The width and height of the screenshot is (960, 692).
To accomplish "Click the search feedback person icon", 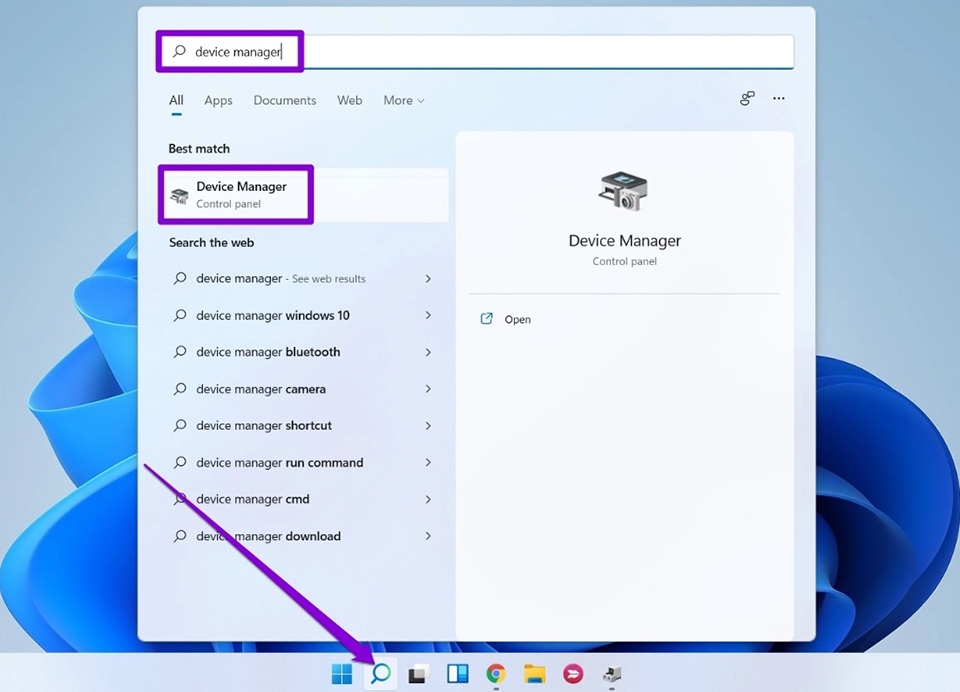I will click(747, 99).
